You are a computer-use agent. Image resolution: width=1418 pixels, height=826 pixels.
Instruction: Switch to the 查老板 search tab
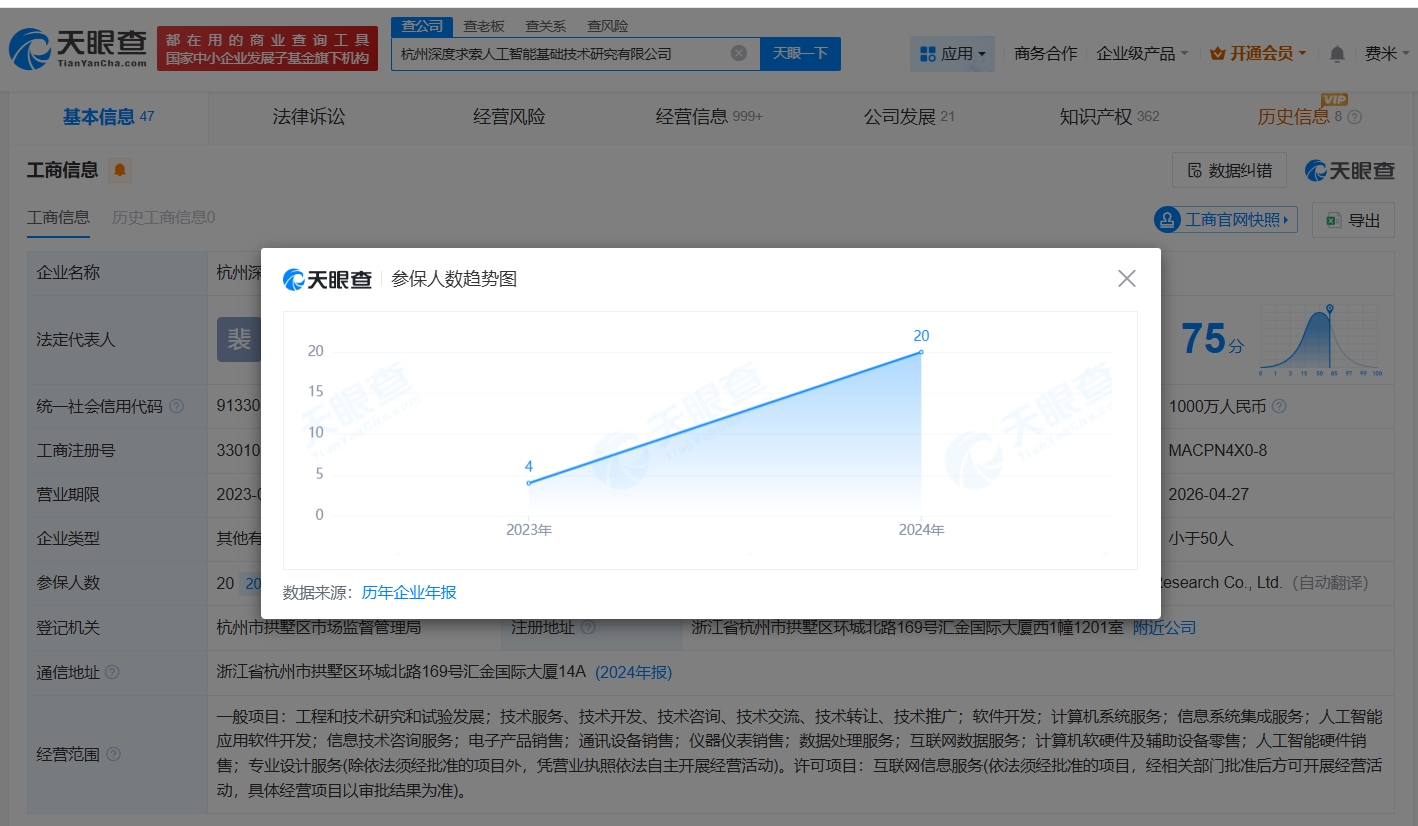pyautogui.click(x=484, y=26)
